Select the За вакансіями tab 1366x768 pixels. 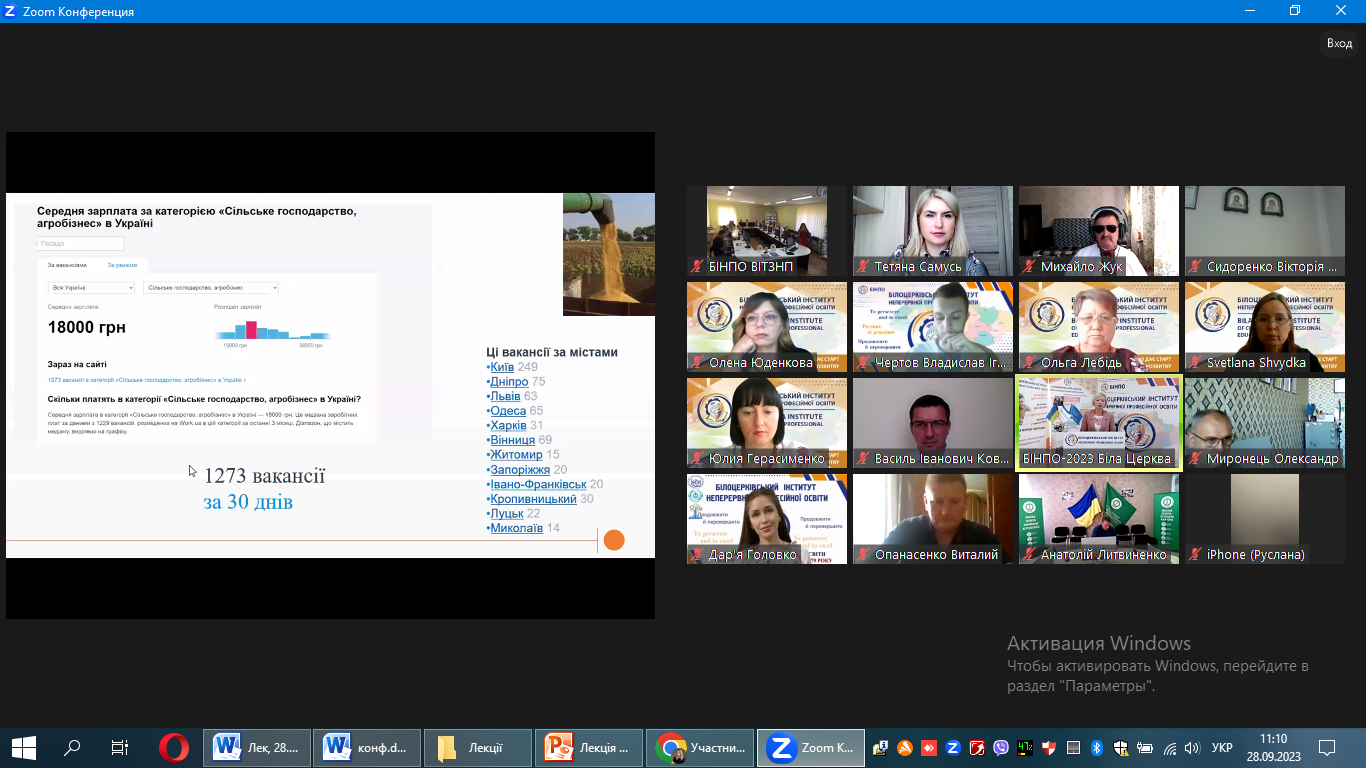pos(67,265)
